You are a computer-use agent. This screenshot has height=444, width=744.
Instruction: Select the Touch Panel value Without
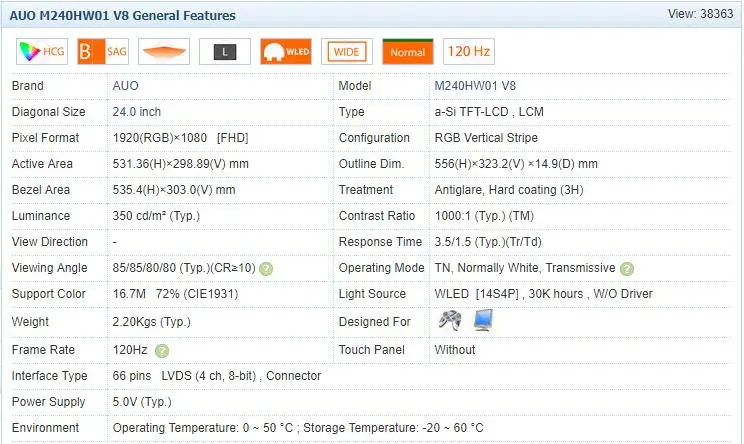(455, 350)
